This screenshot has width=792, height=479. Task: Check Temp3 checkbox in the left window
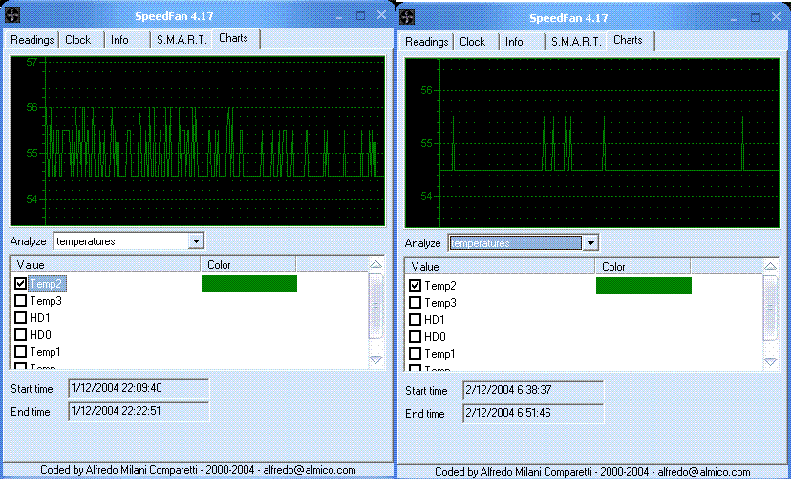pyautogui.click(x=20, y=301)
